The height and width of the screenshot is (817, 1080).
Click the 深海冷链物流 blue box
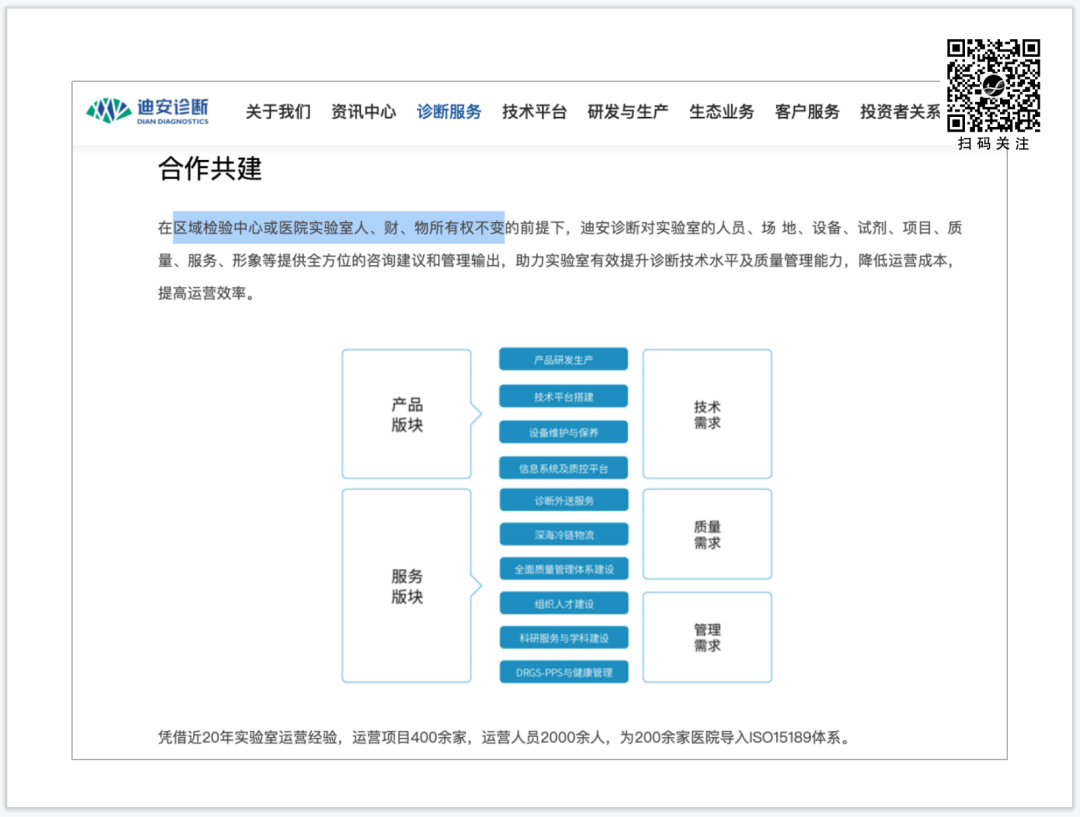(x=563, y=535)
